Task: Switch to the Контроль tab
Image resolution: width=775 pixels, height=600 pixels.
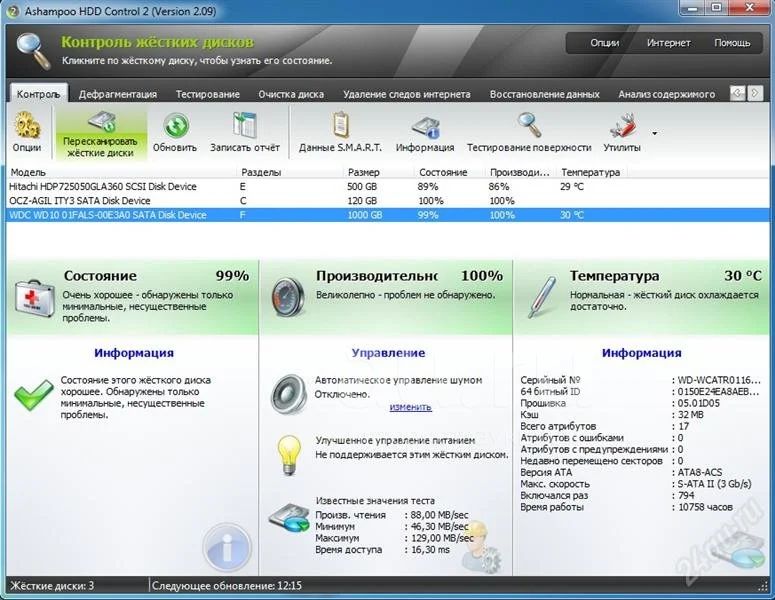Action: pyautogui.click(x=39, y=94)
